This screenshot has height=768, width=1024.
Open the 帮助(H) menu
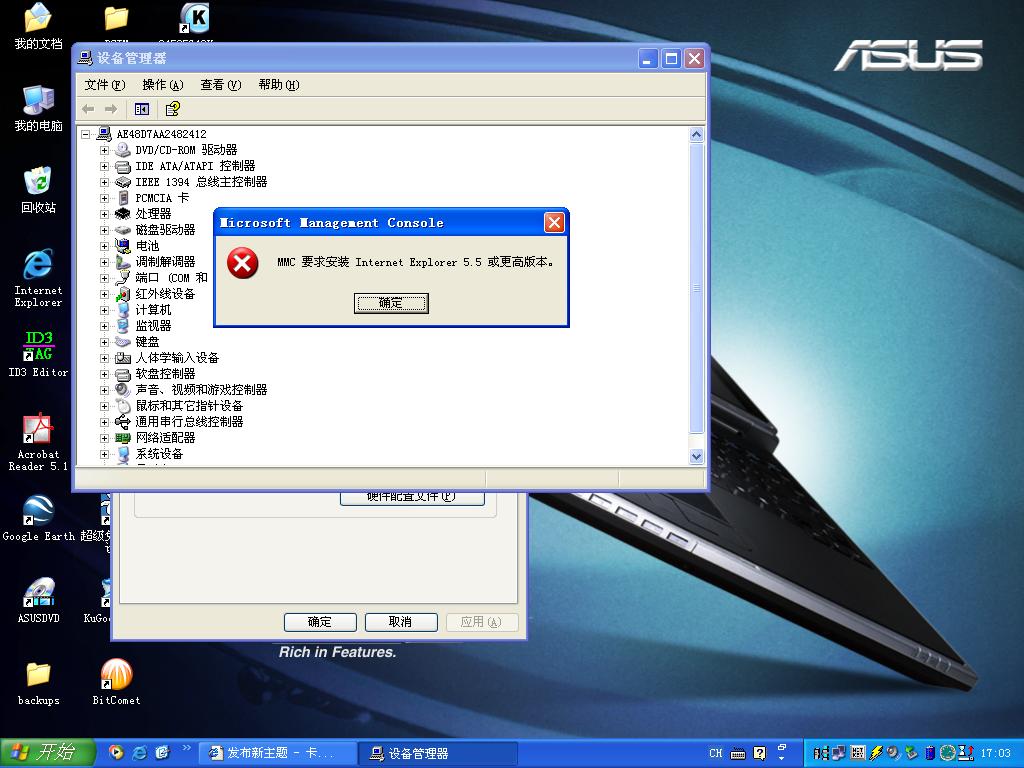[x=279, y=85]
